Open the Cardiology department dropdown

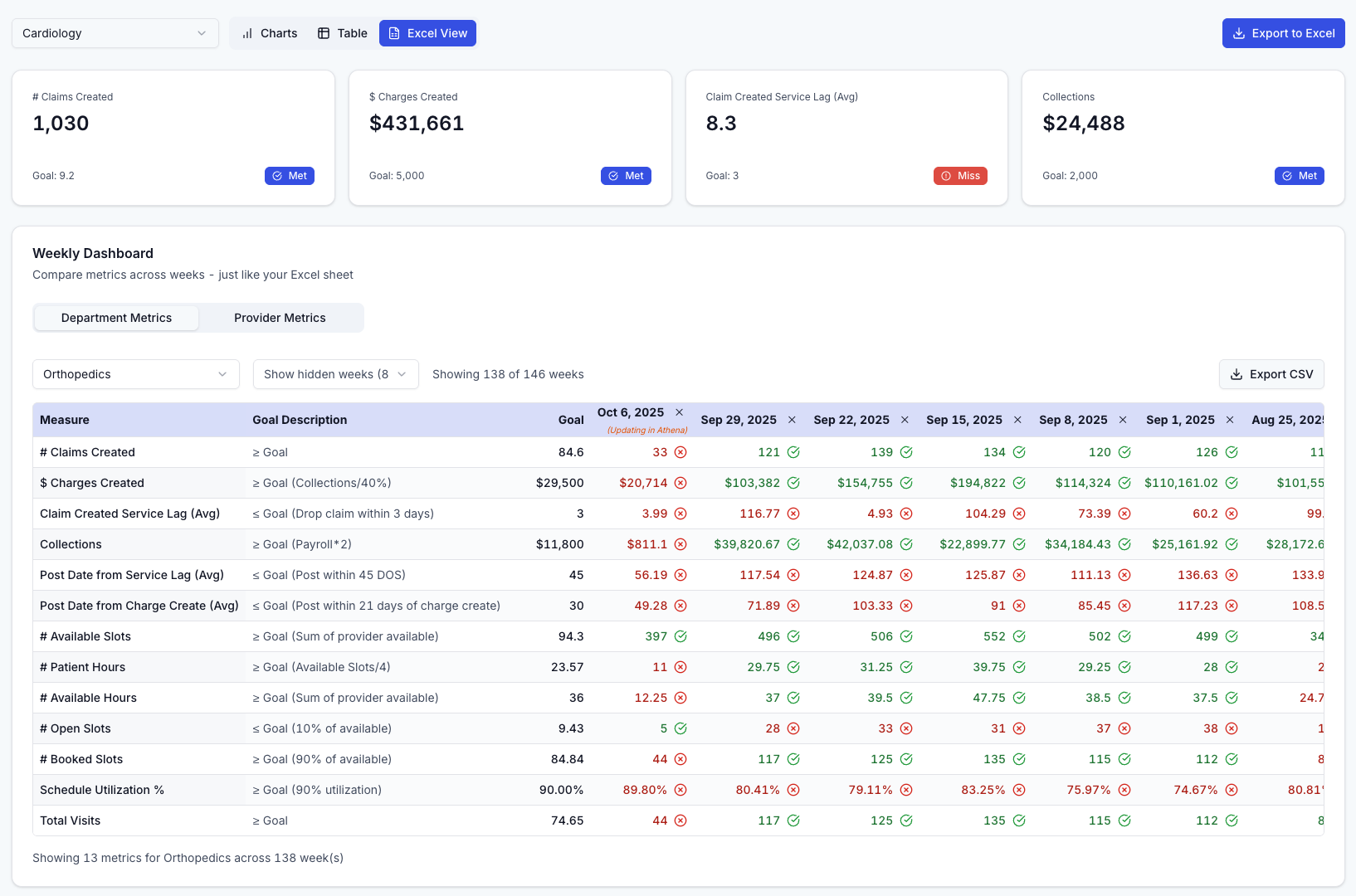pos(115,33)
